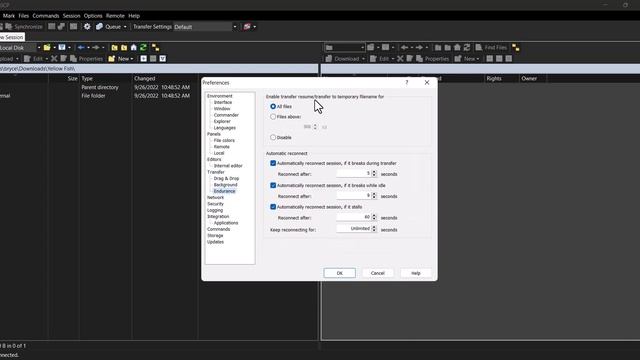The image size is (640, 360).
Task: Click the remote panel back arrow
Action: (x=404, y=48)
